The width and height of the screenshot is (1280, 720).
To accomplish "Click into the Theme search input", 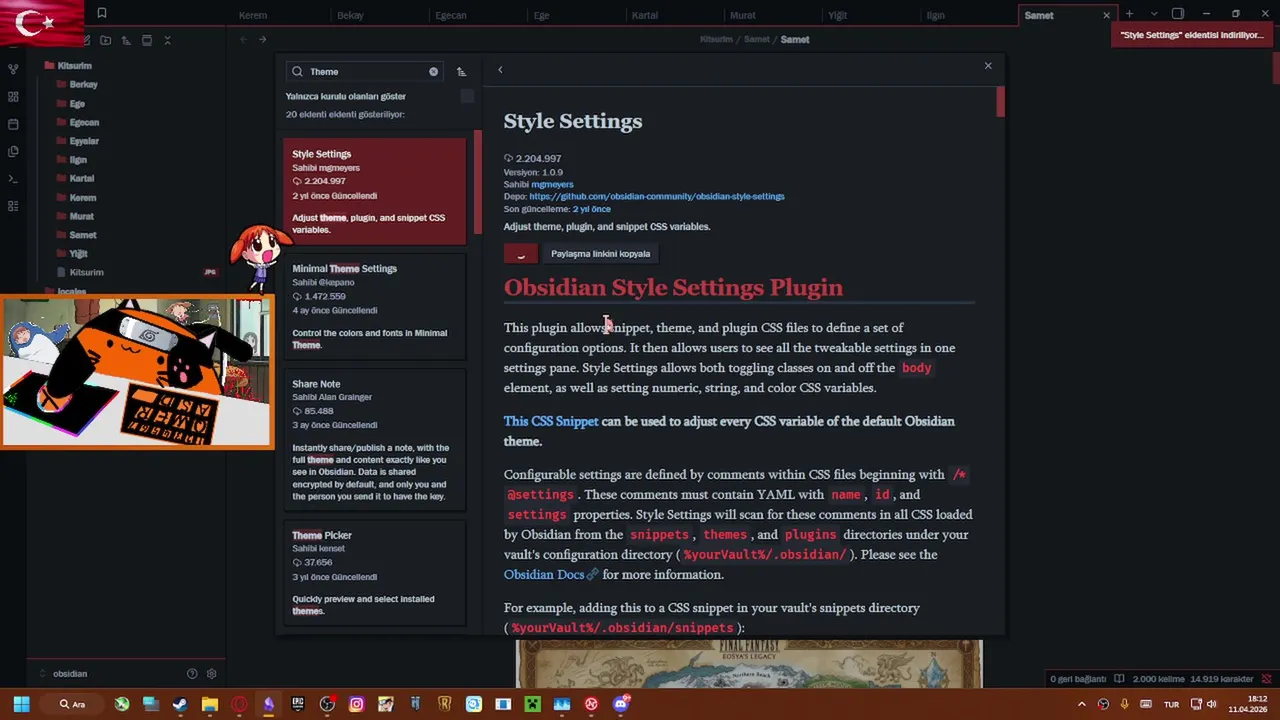I will [365, 72].
